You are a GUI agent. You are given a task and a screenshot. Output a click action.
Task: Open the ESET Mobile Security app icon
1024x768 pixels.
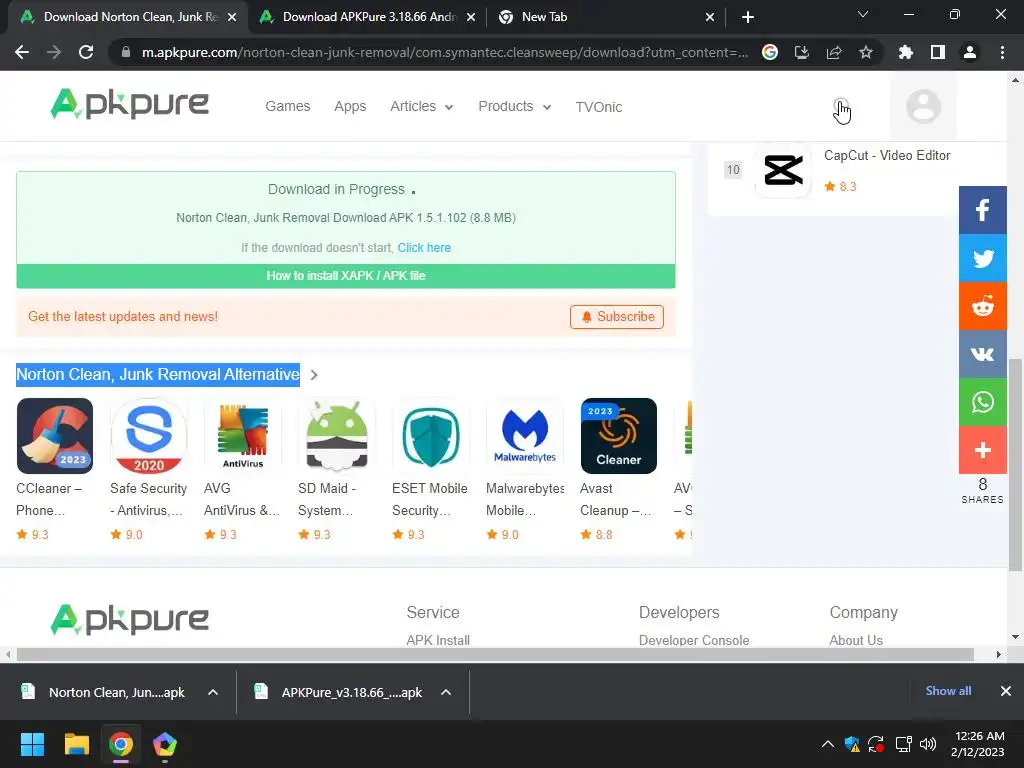pyautogui.click(x=431, y=436)
